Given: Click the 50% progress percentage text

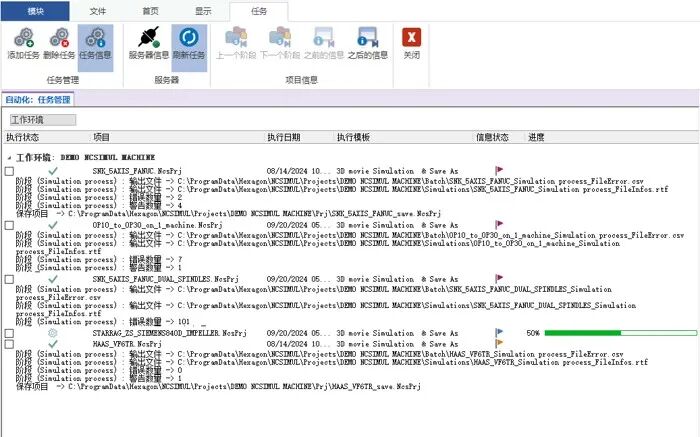Looking at the screenshot, I should pos(533,333).
